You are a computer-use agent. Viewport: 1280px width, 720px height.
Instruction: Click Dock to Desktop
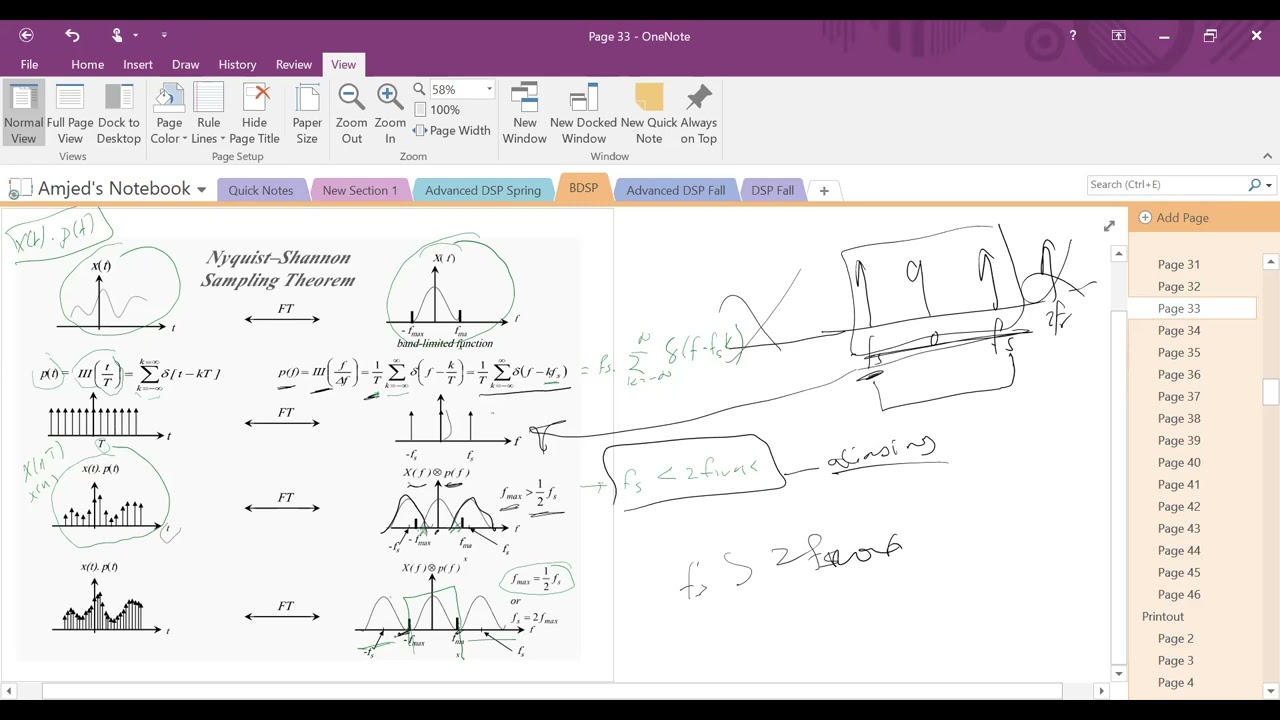[119, 114]
